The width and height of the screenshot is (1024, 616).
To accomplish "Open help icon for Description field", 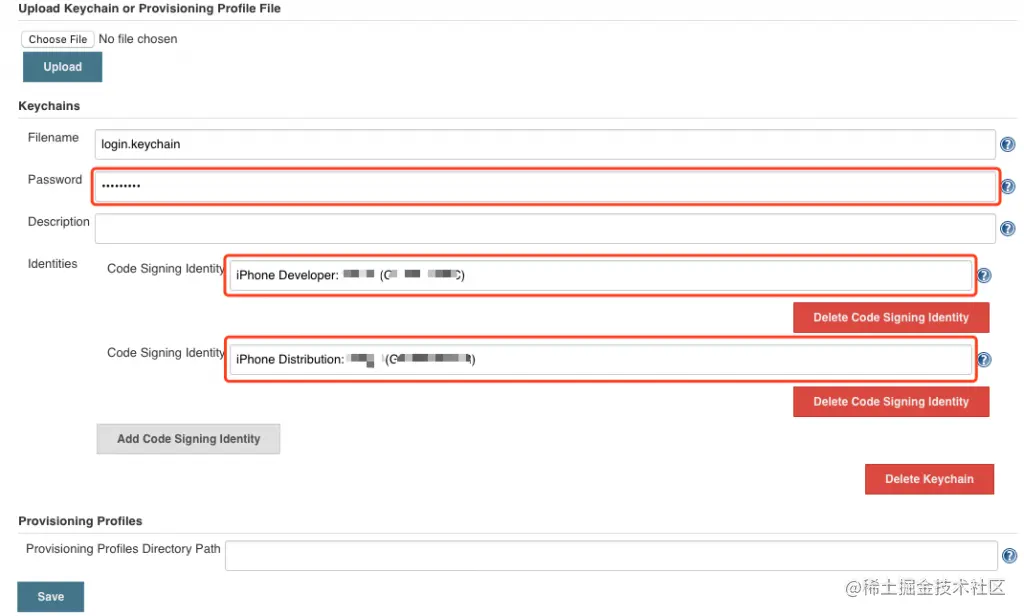I will tap(1008, 229).
